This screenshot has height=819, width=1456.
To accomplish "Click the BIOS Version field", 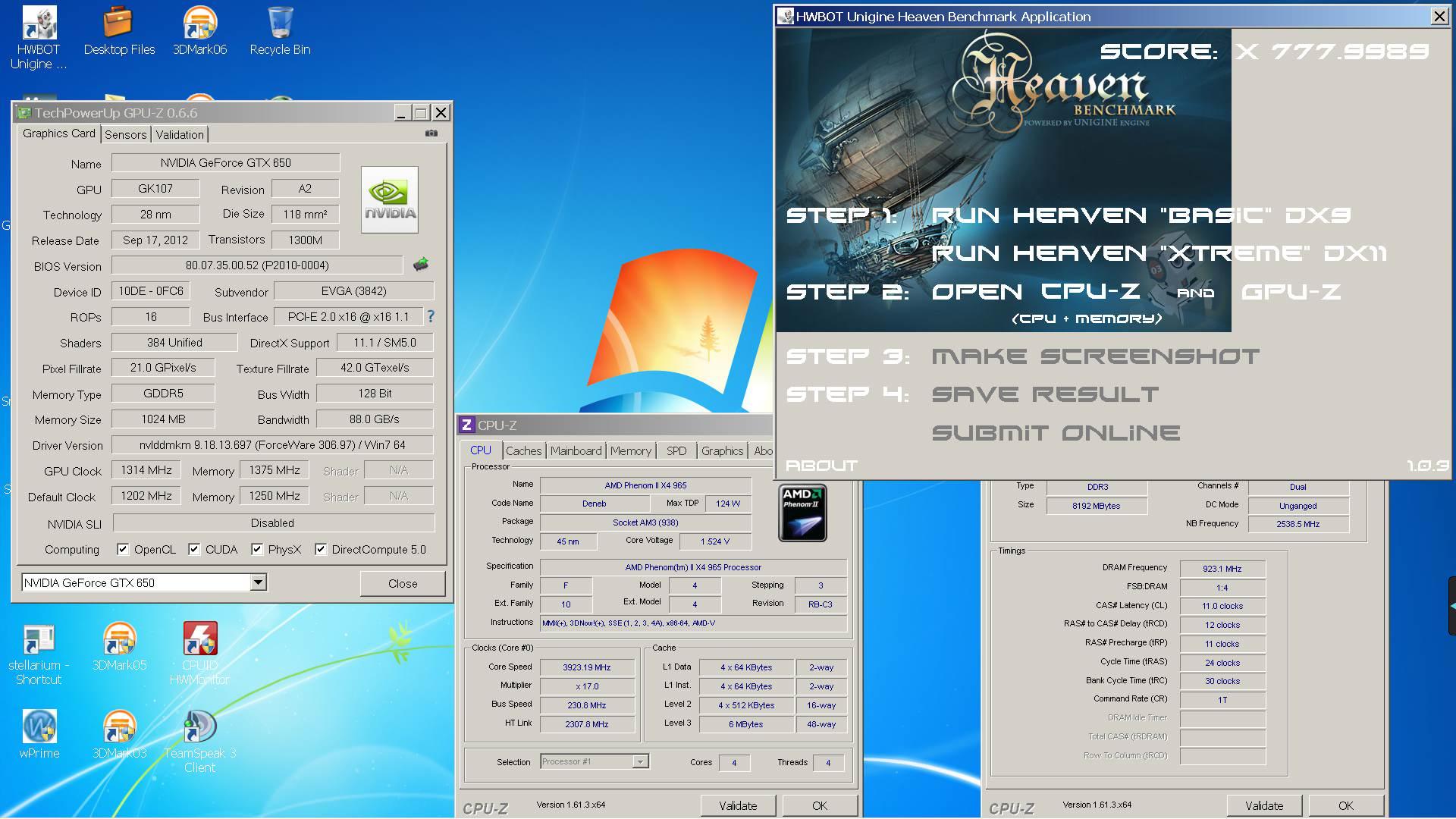I will click(x=257, y=265).
